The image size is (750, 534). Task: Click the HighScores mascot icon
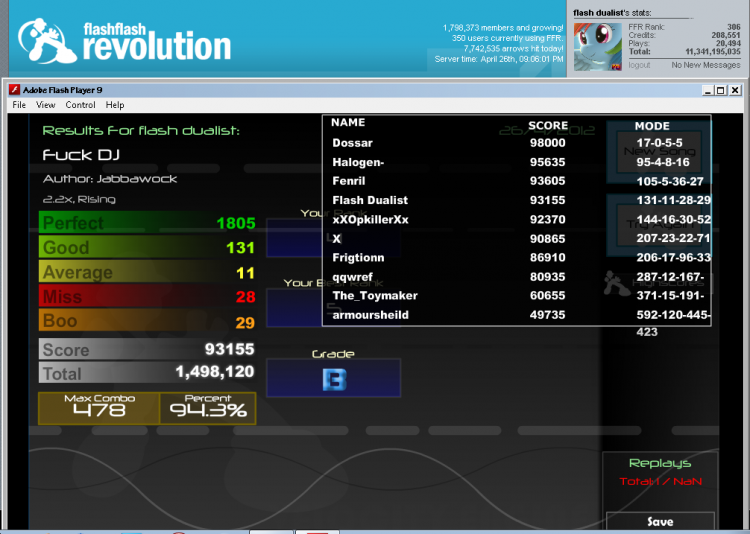616,283
